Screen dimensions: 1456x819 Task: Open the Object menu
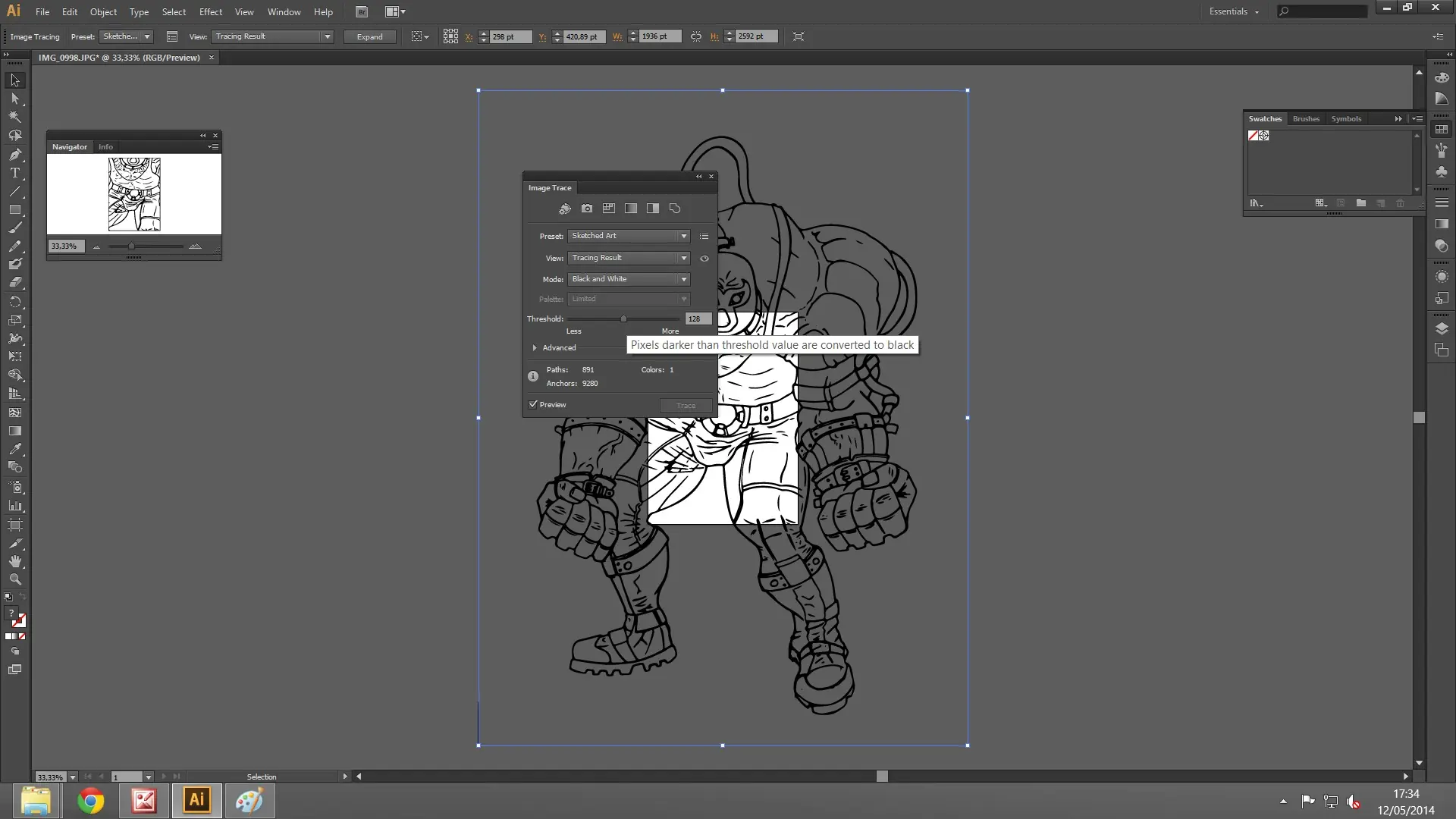[x=103, y=12]
